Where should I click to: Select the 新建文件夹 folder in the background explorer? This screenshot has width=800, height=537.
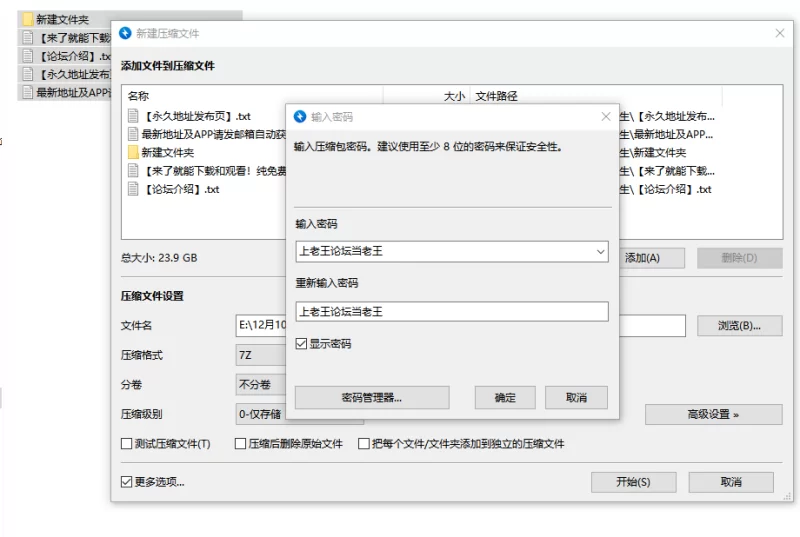27,19
